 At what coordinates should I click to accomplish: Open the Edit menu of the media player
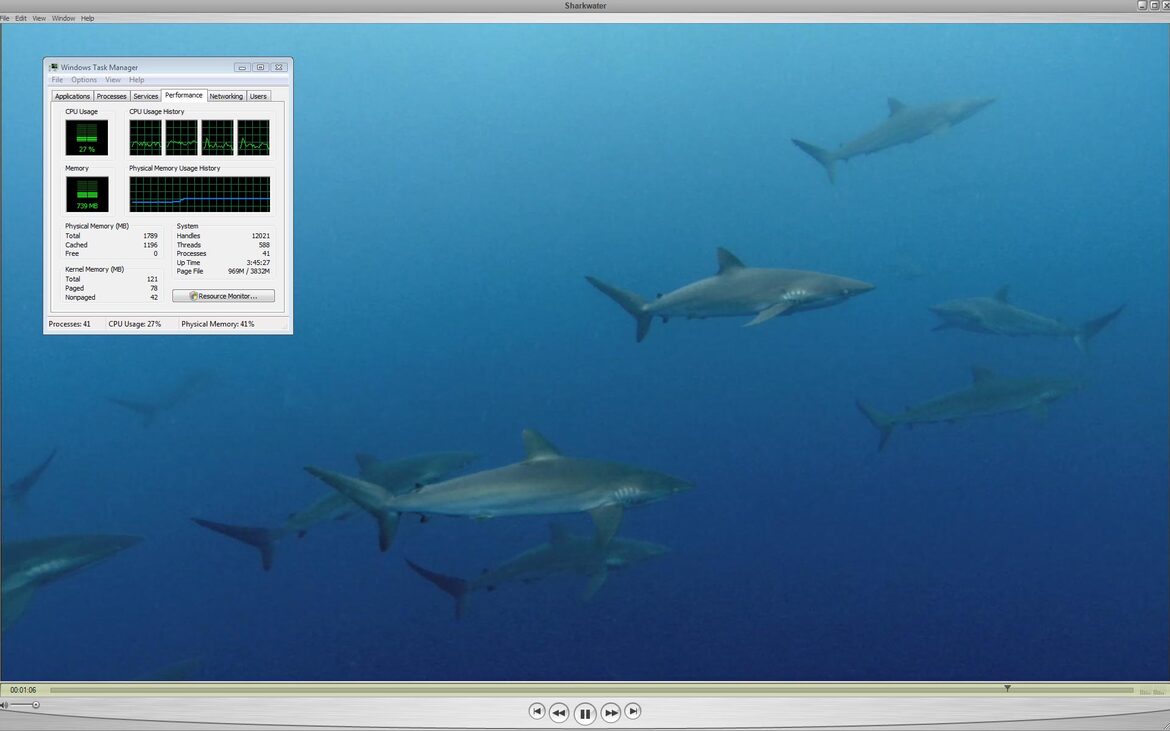(x=21, y=18)
